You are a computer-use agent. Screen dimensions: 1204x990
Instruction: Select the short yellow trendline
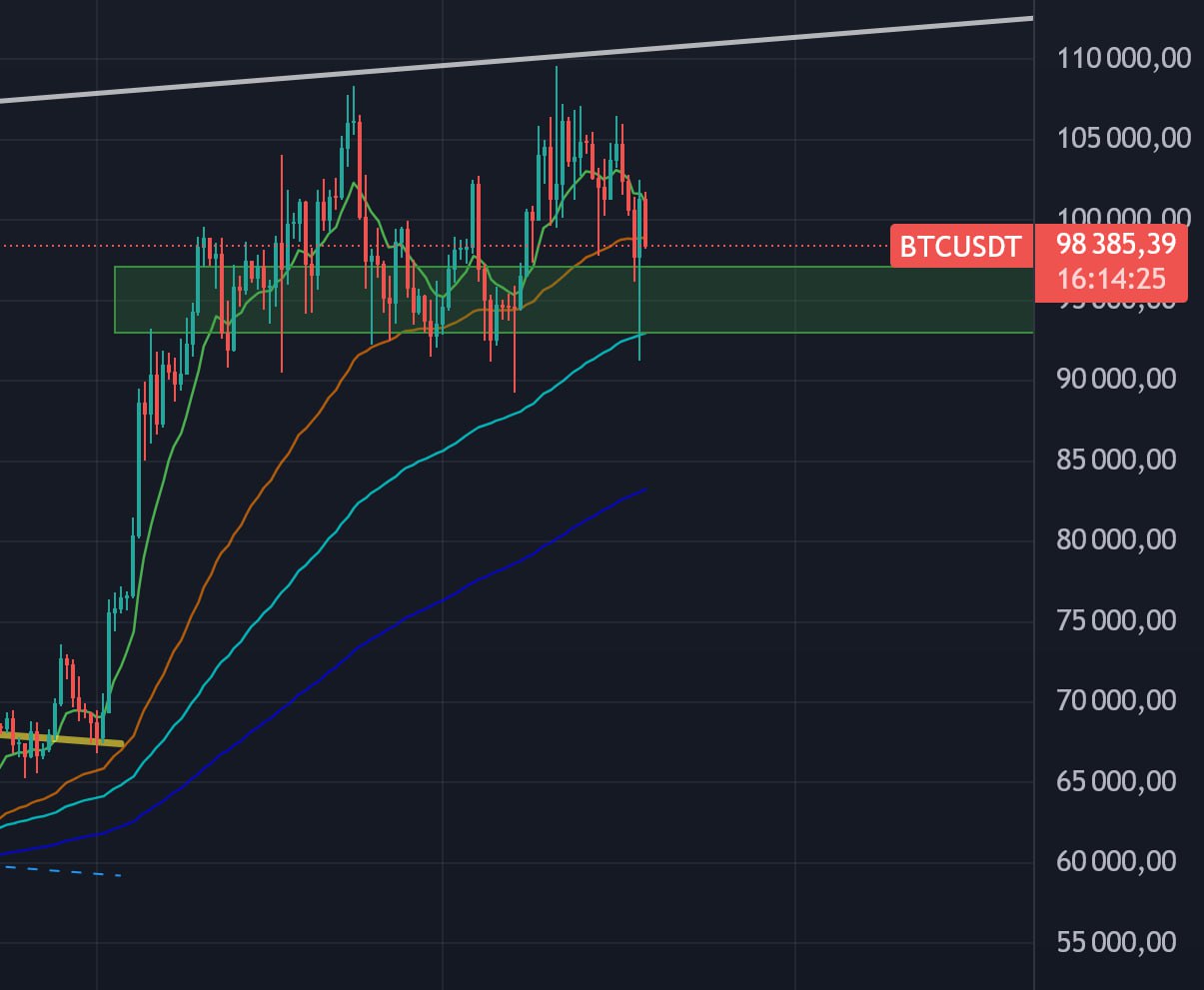coord(61,739)
